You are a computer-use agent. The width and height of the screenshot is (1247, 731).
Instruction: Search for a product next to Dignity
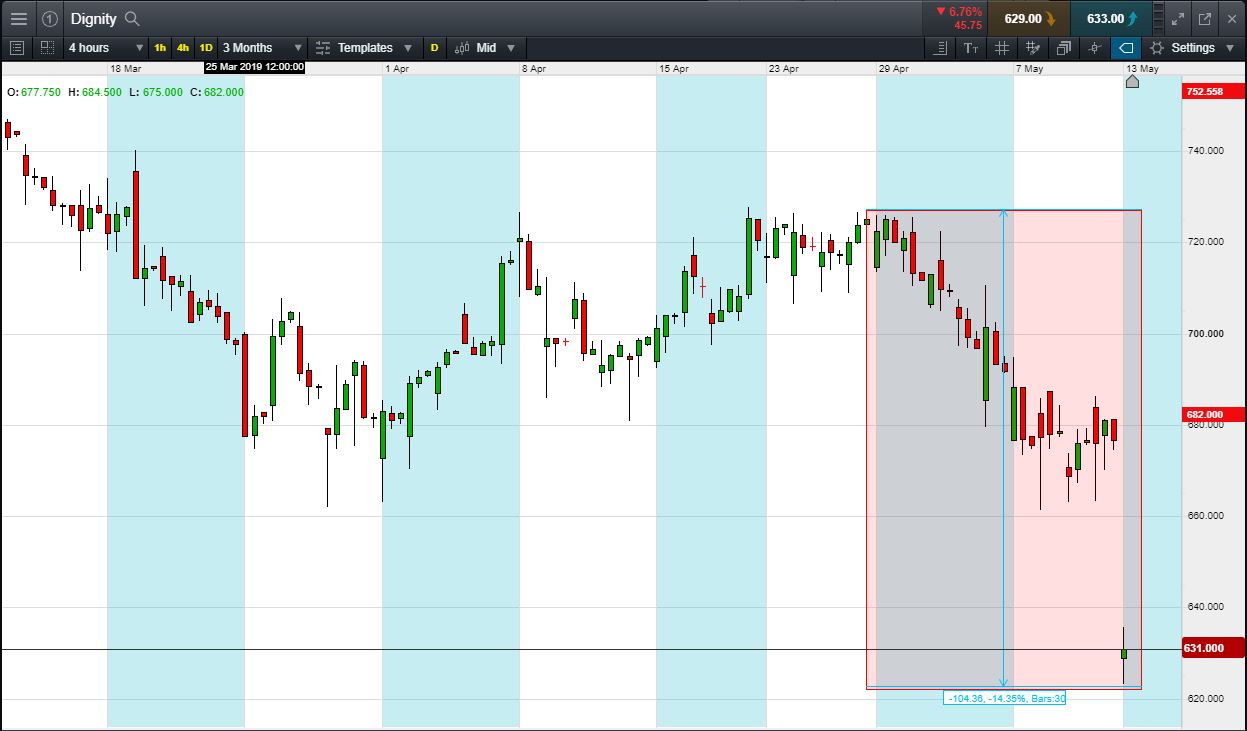pyautogui.click(x=132, y=19)
